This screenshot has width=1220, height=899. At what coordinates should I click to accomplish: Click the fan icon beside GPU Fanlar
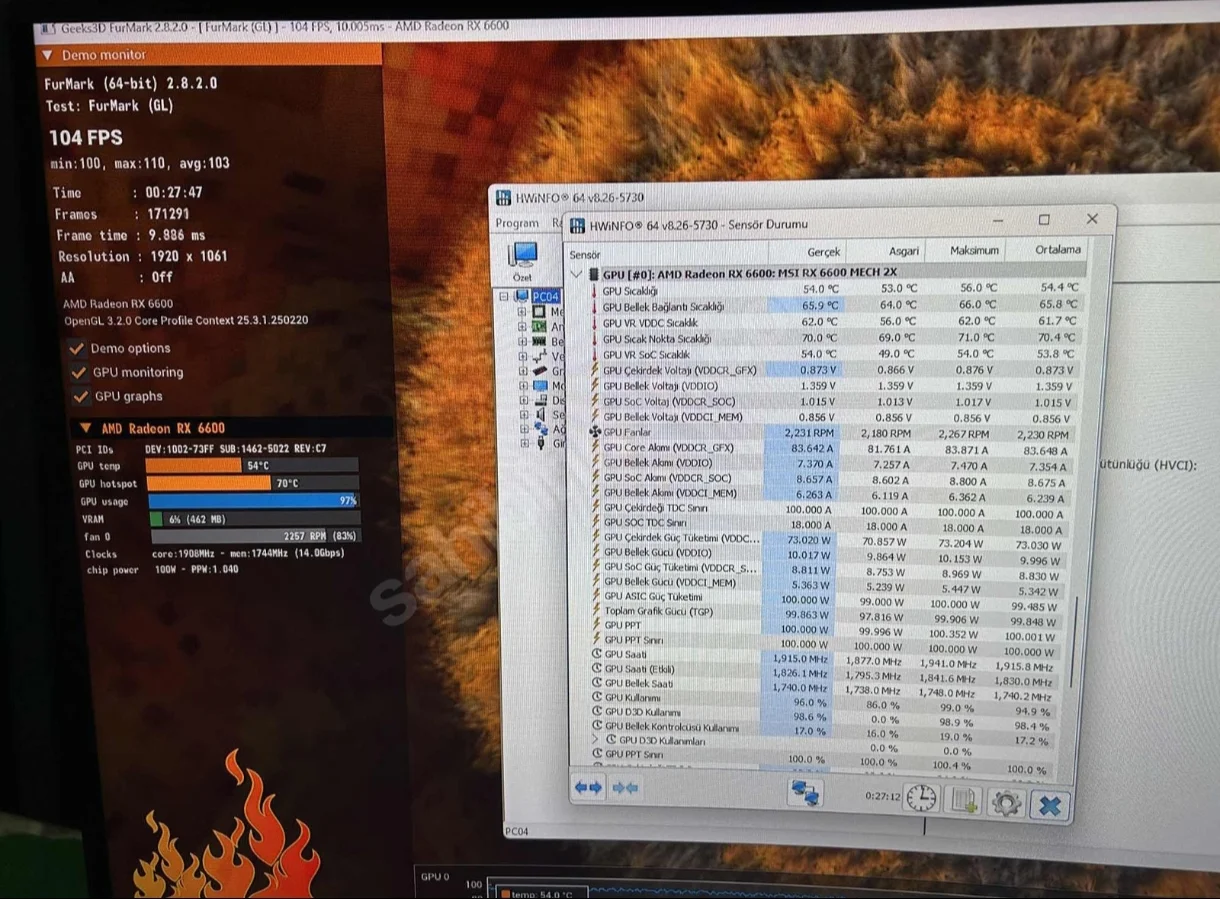(x=596, y=432)
